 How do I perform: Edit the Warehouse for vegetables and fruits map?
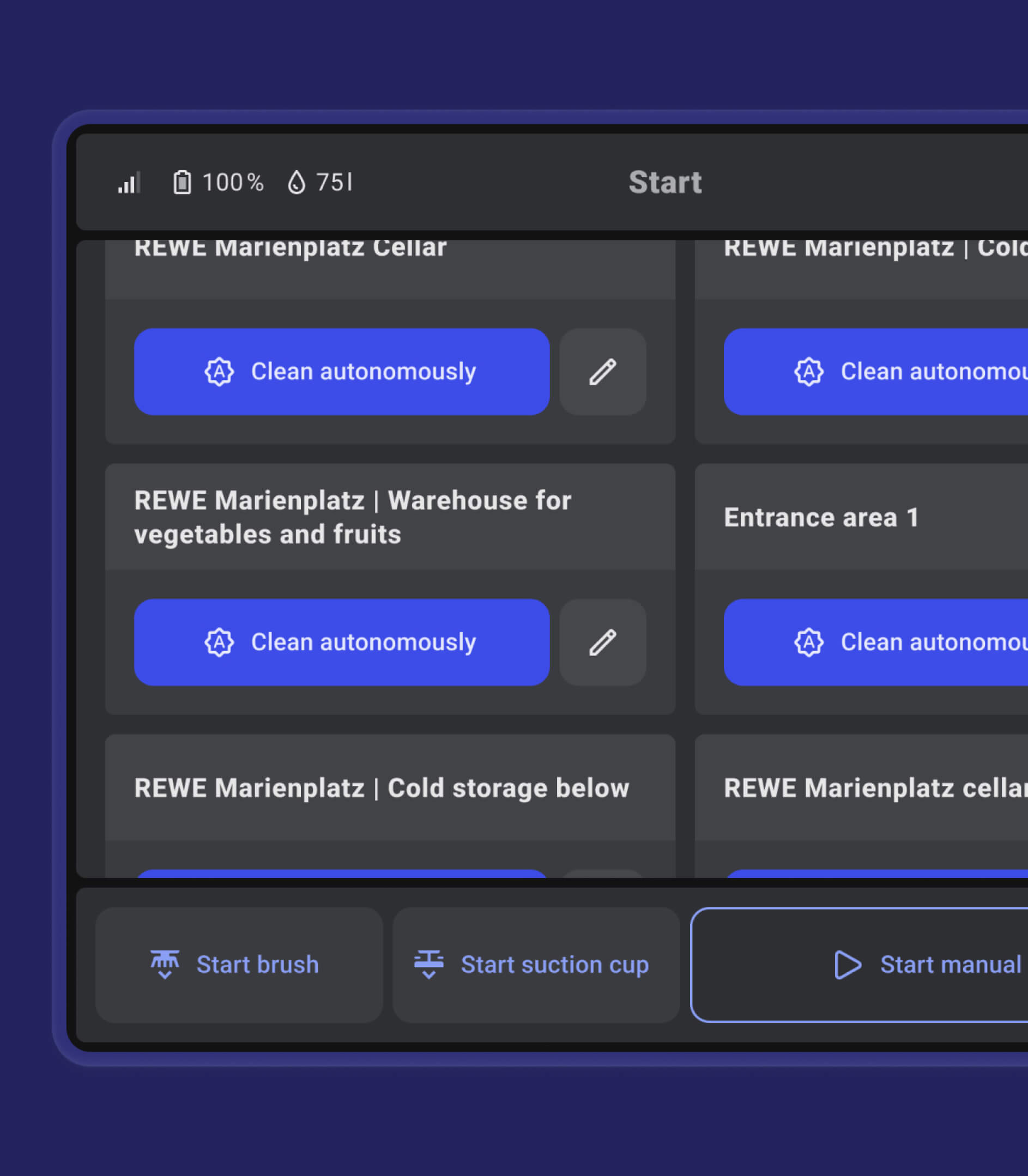(603, 642)
